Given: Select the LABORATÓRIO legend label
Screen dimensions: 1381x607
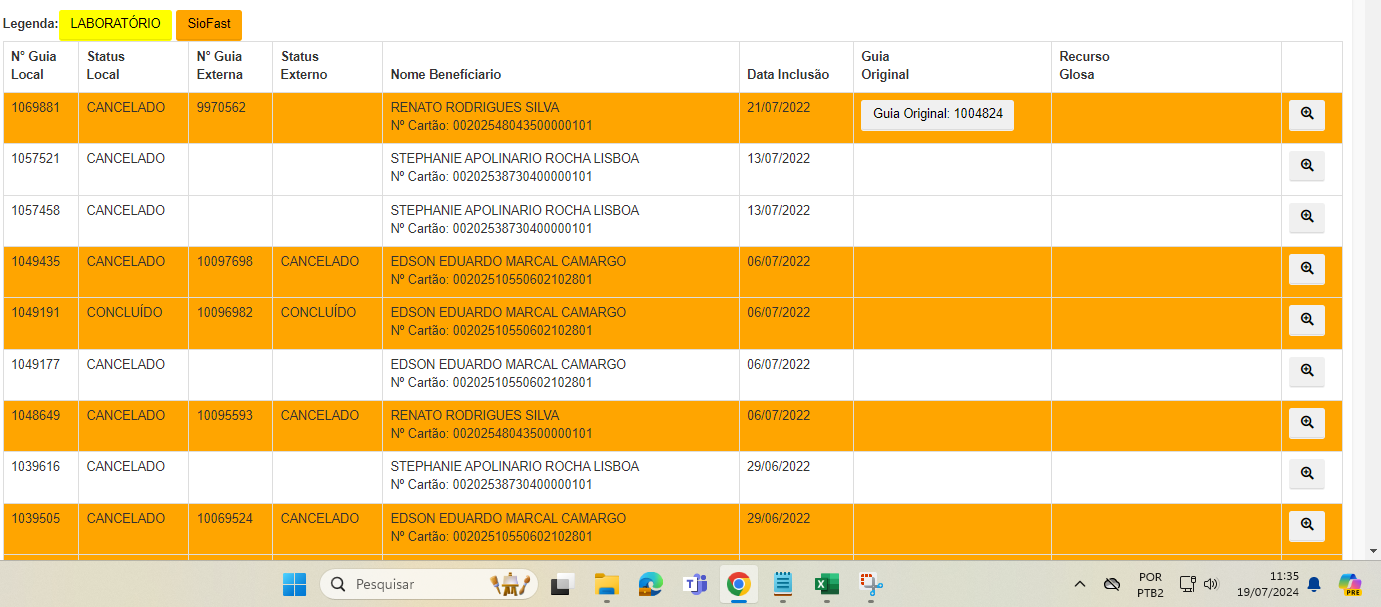Looking at the screenshot, I should click(x=115, y=25).
